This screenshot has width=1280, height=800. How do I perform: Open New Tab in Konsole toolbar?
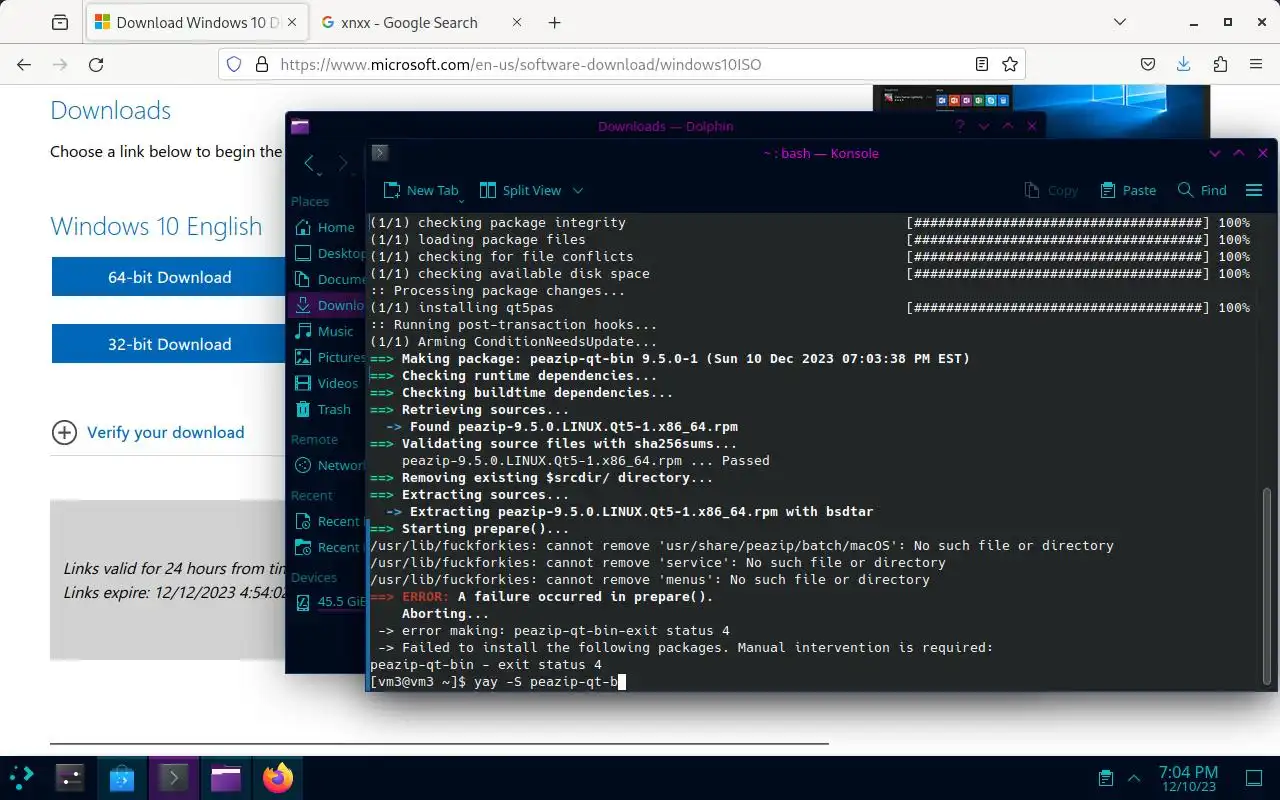[421, 190]
